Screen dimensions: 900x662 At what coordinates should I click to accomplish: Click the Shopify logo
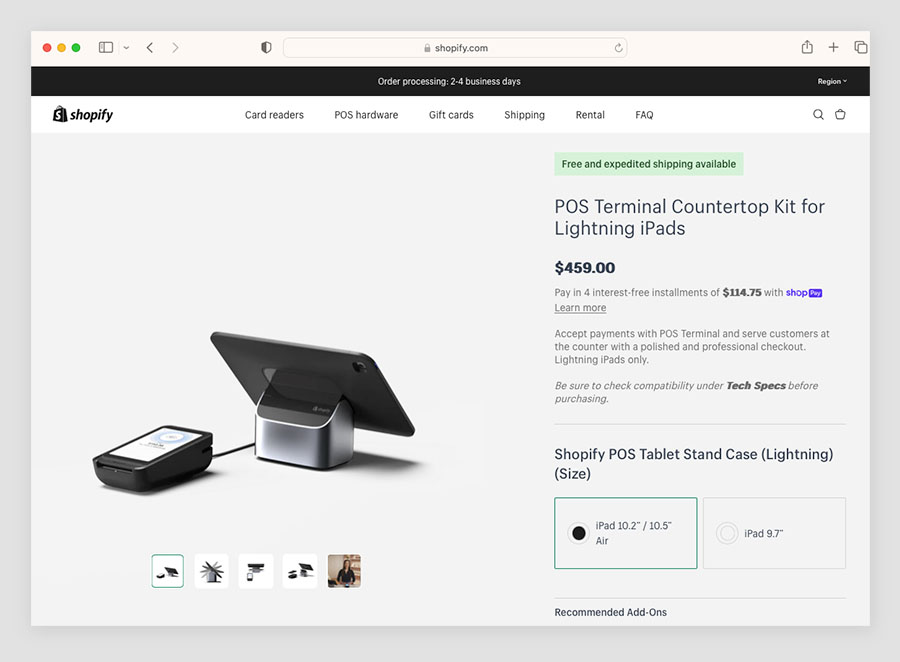(83, 114)
